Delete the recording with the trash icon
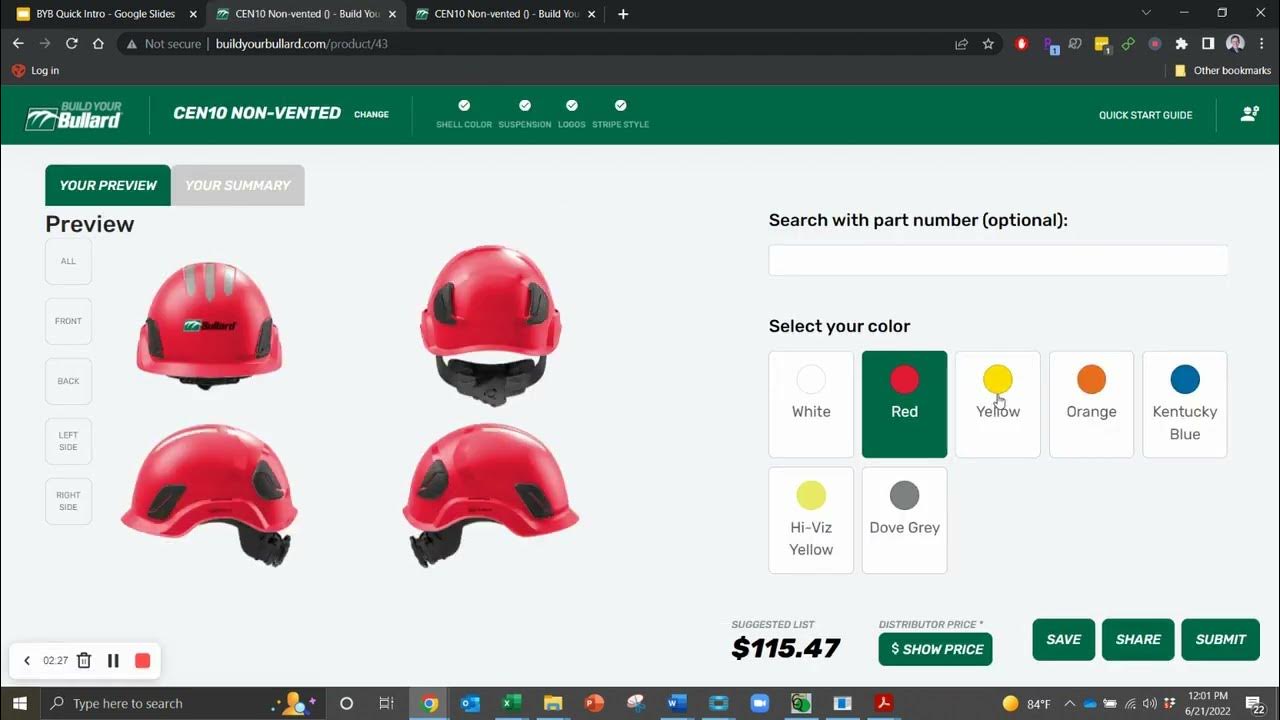 pyautogui.click(x=84, y=660)
